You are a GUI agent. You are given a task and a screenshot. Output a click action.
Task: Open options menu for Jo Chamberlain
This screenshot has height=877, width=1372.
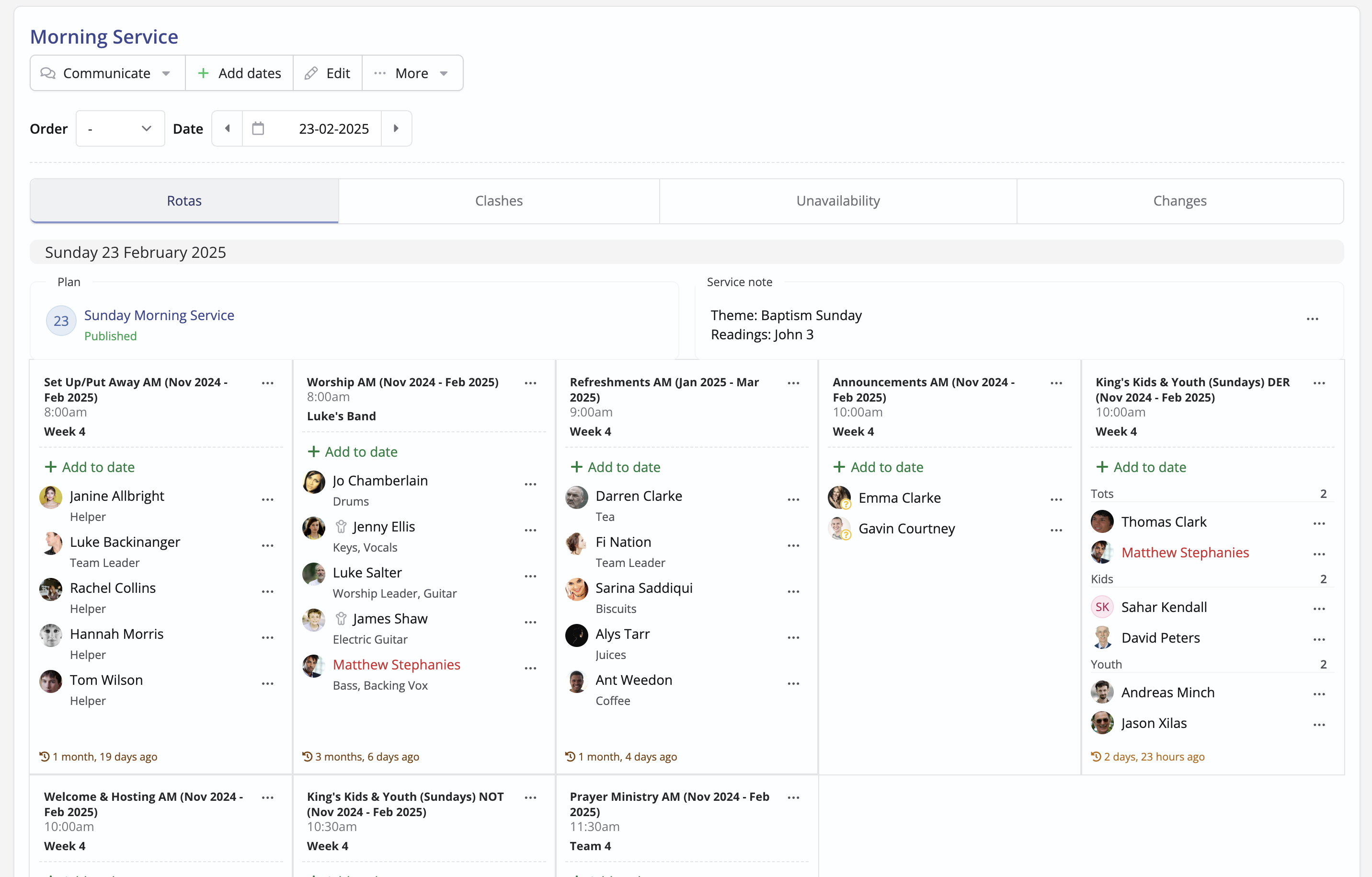point(530,484)
